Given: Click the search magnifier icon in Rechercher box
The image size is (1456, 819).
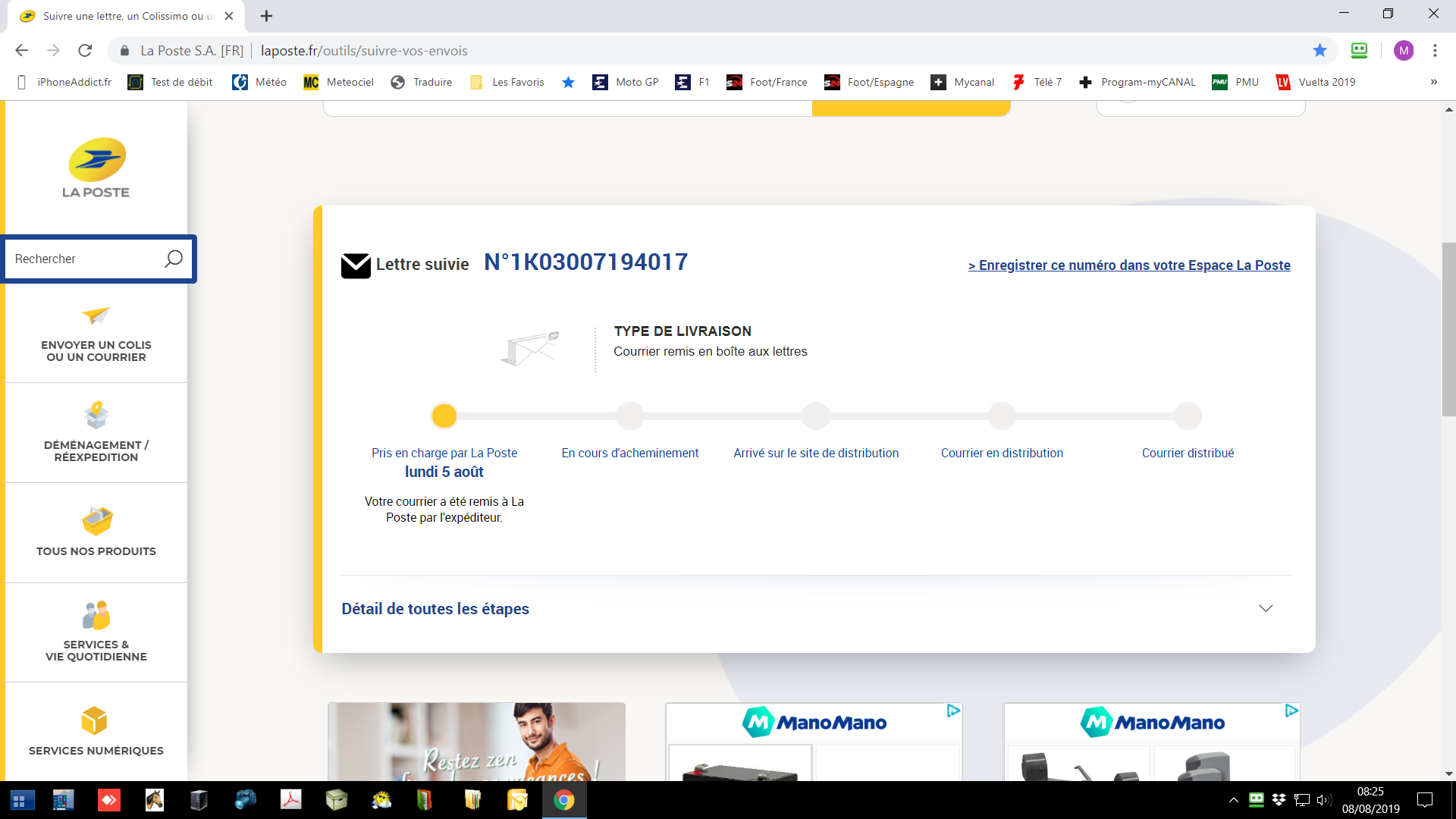Looking at the screenshot, I should point(174,259).
